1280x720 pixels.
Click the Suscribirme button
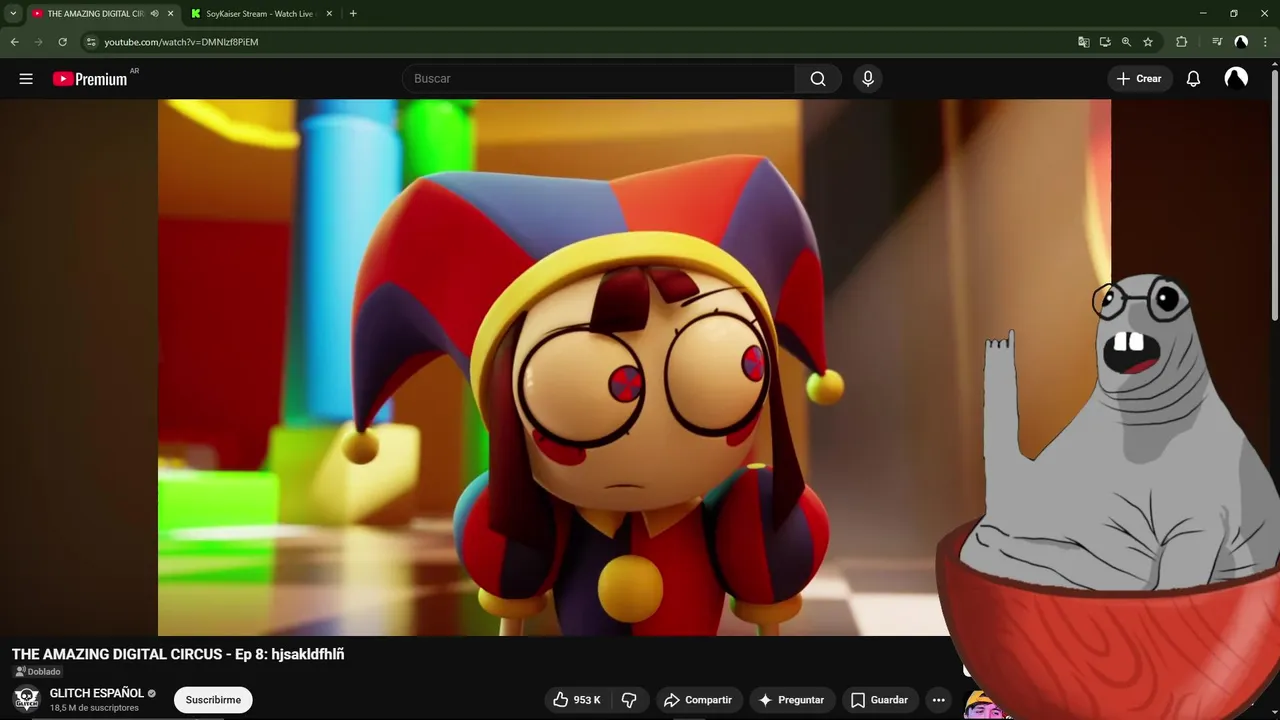tap(213, 700)
